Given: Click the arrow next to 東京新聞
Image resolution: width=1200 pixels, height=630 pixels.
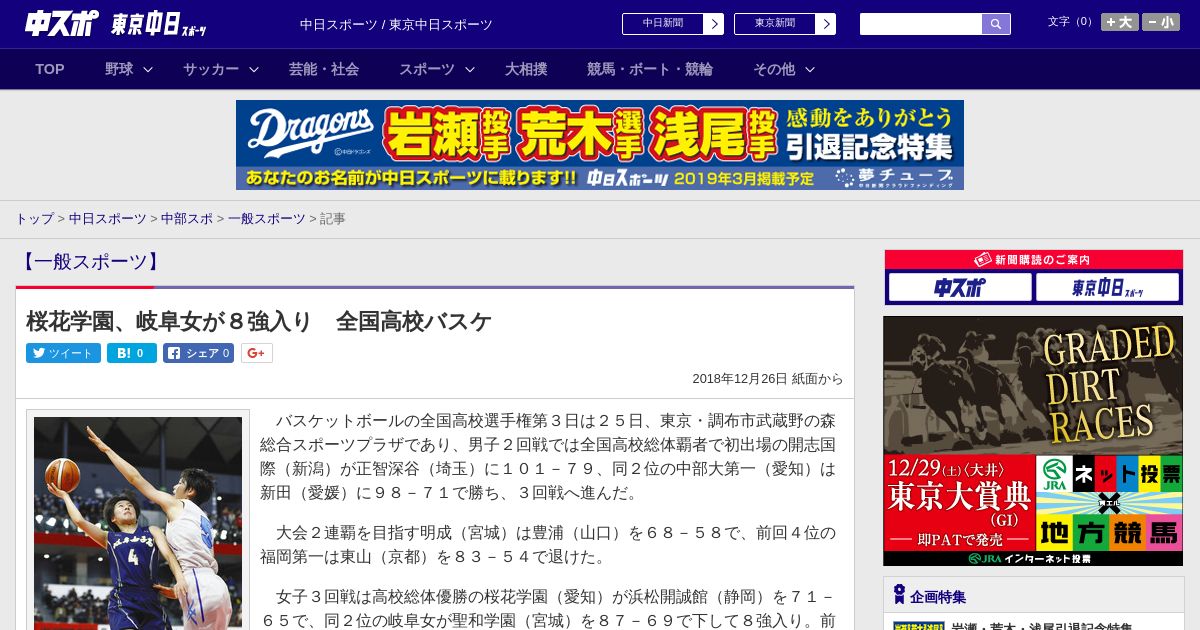Looking at the screenshot, I should [x=826, y=24].
